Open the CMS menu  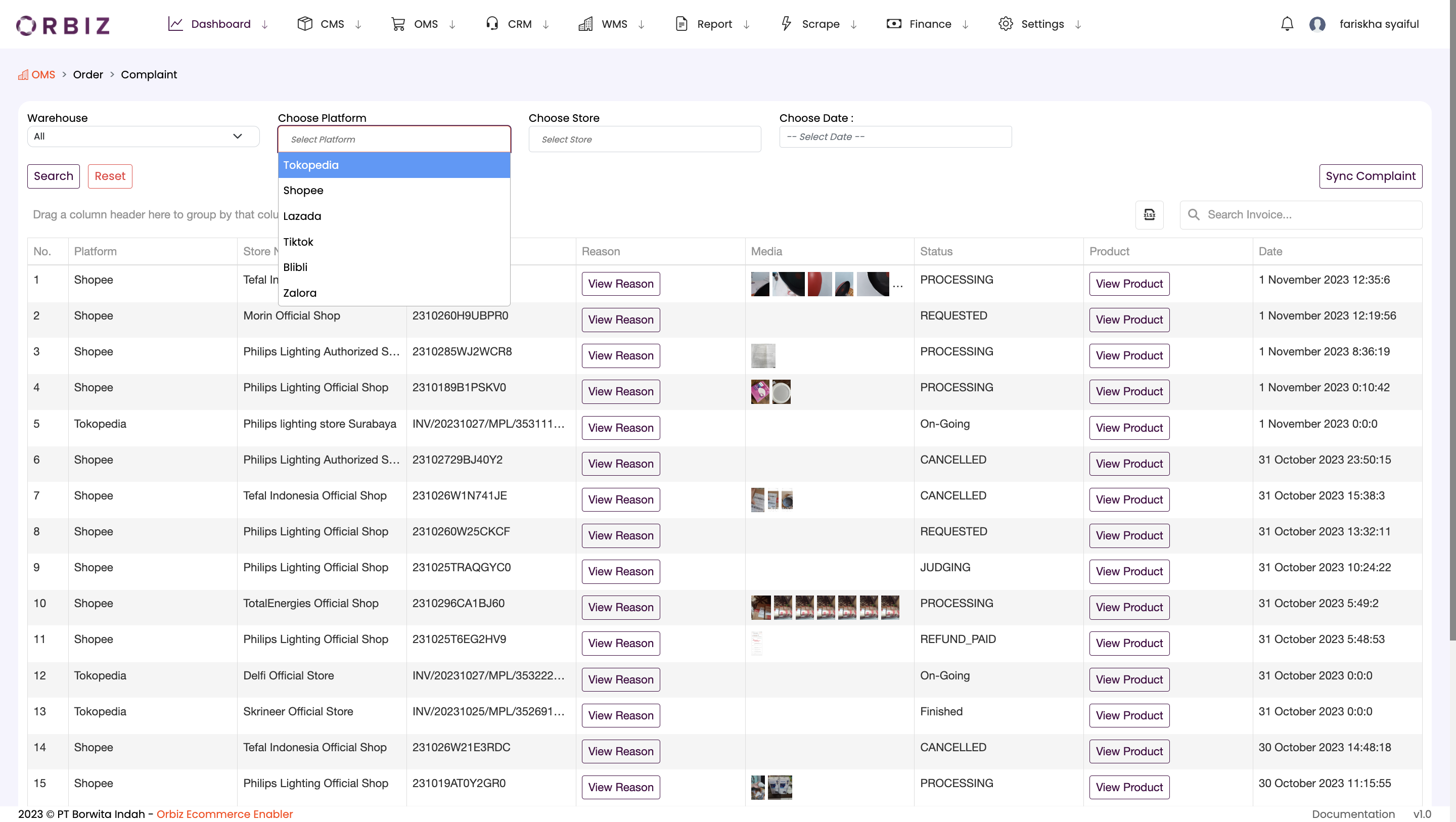tap(332, 24)
